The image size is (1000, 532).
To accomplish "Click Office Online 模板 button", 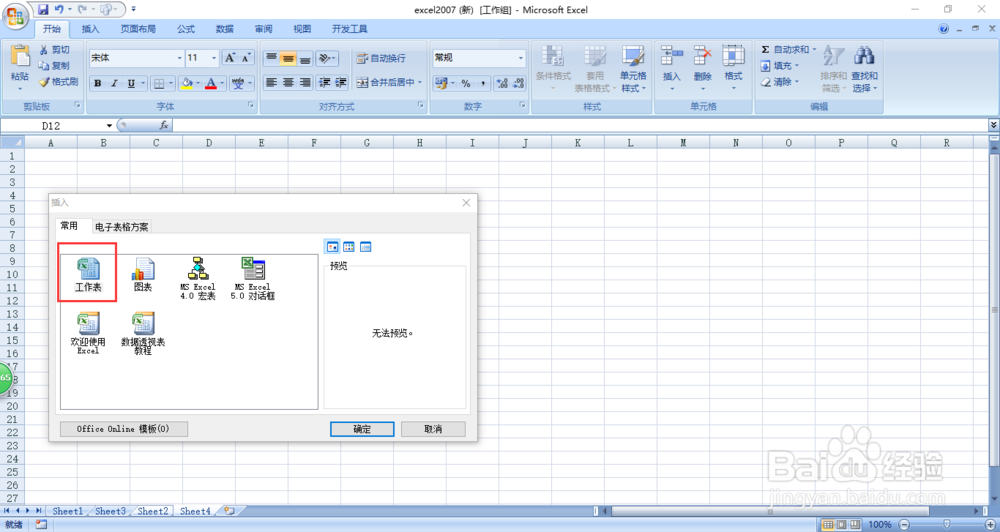I will click(124, 429).
